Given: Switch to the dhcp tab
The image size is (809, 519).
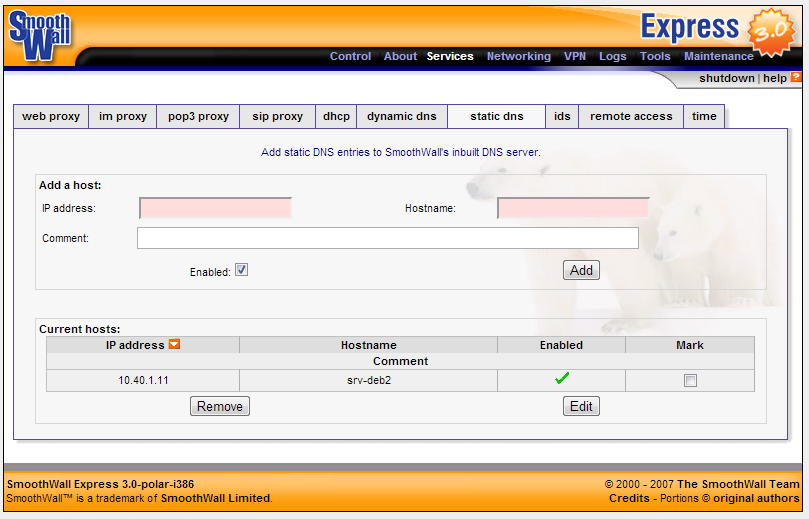Looking at the screenshot, I should 336,117.
